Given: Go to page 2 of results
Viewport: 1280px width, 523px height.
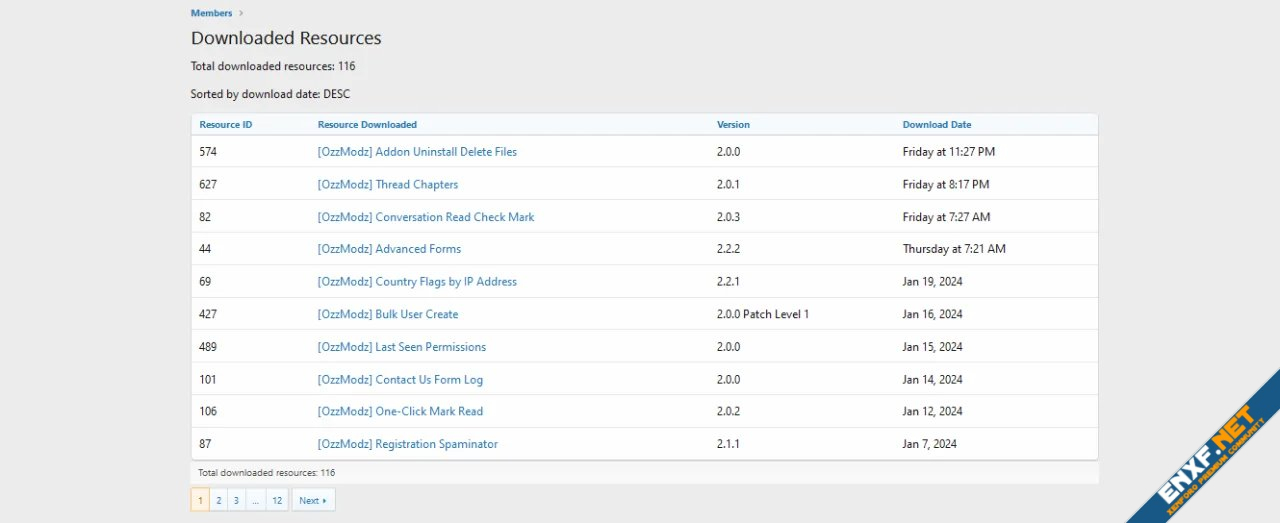Looking at the screenshot, I should pyautogui.click(x=218, y=500).
